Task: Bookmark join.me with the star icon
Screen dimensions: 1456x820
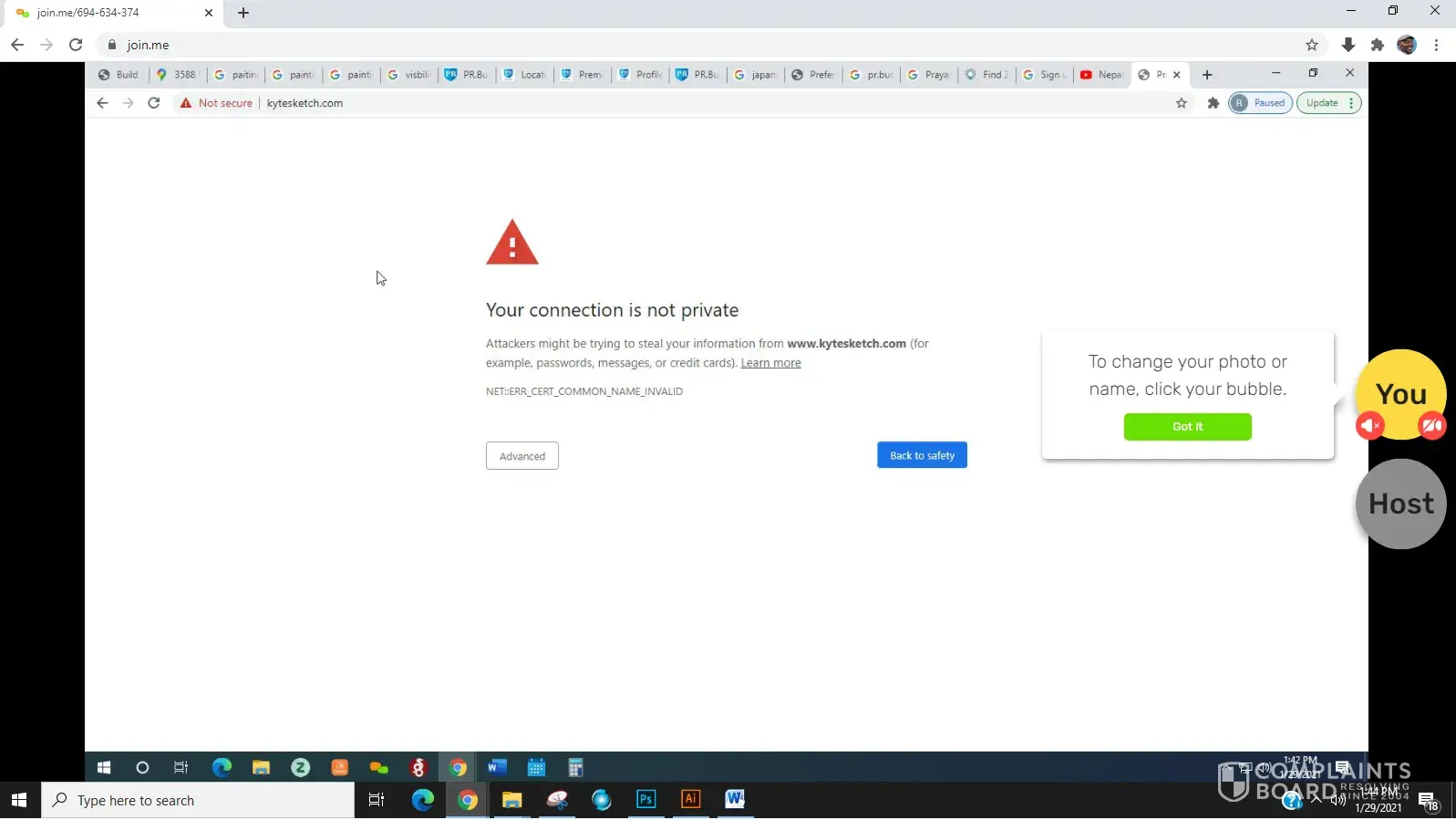Action: click(x=1312, y=45)
